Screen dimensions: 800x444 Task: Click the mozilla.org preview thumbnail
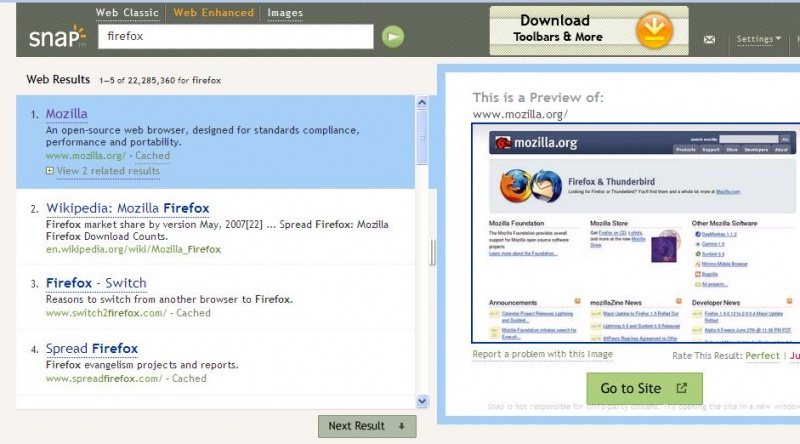(636, 233)
